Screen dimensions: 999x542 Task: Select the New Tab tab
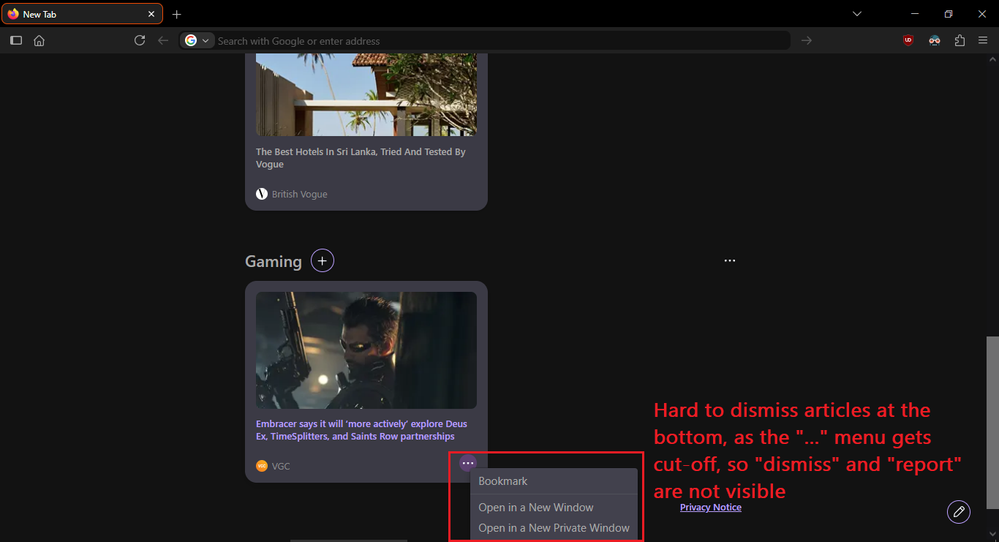click(x=82, y=14)
